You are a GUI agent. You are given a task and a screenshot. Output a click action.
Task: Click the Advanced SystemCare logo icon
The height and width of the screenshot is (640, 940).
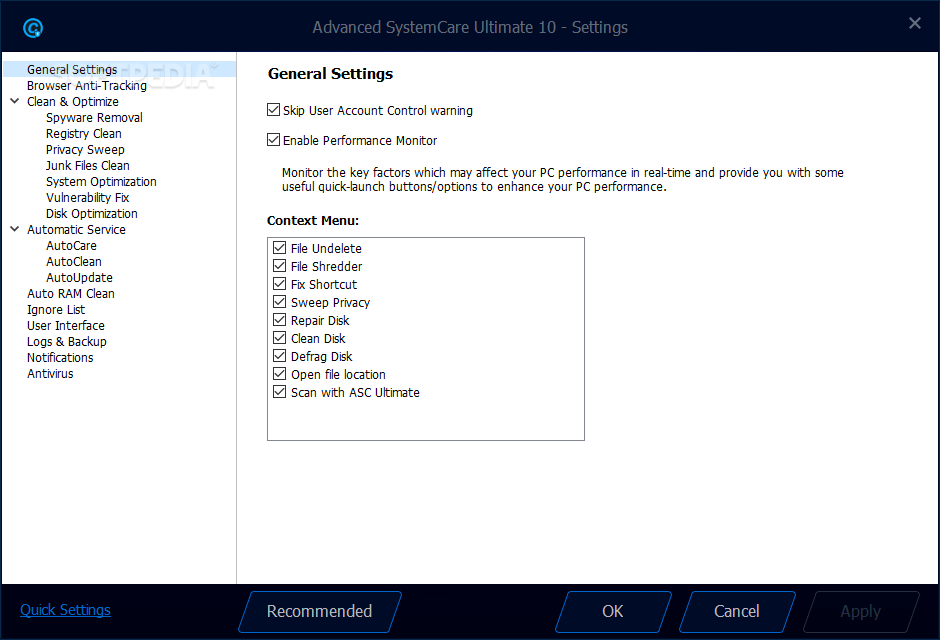pos(33,28)
